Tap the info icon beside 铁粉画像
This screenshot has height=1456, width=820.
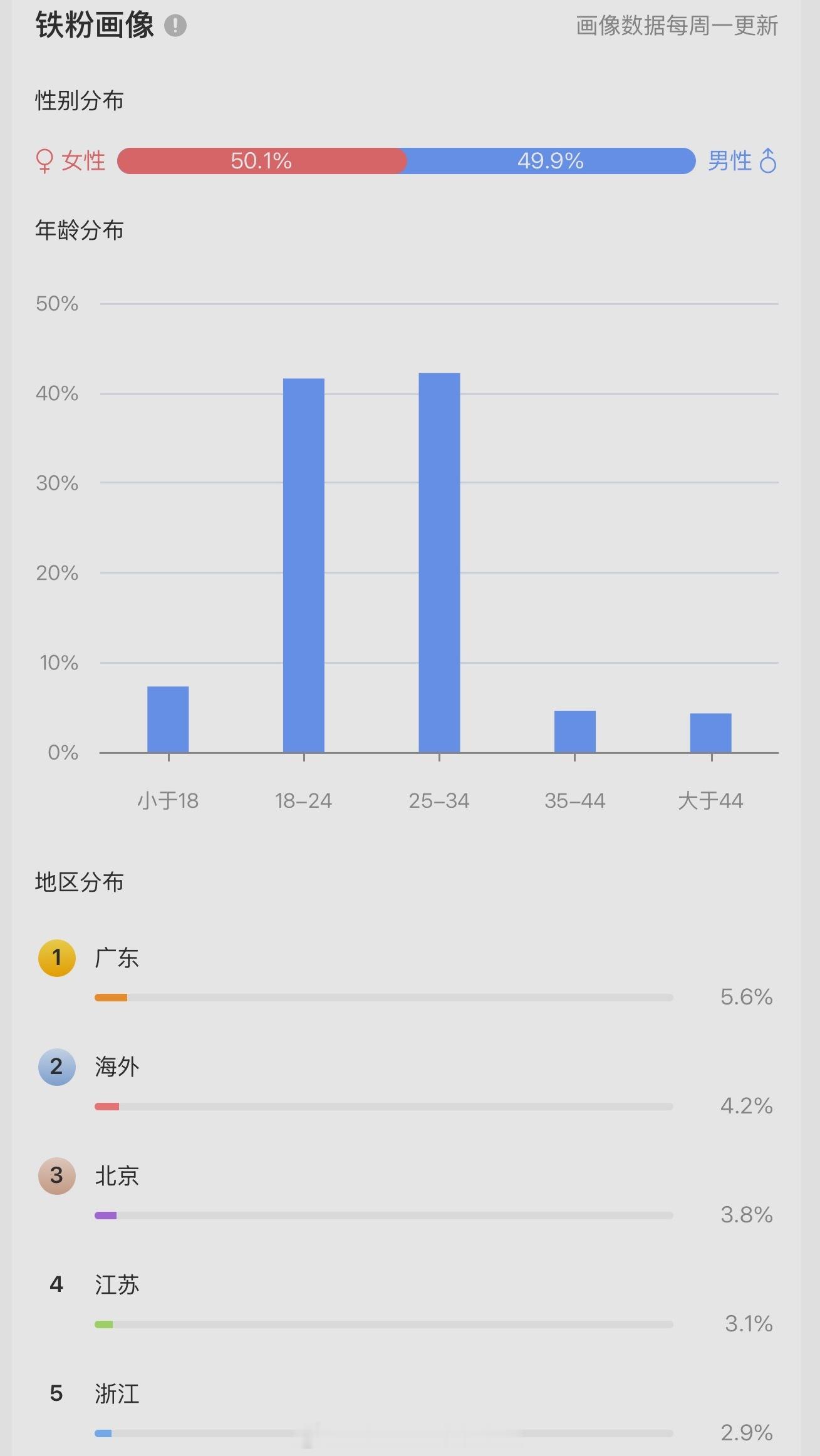pyautogui.click(x=175, y=26)
